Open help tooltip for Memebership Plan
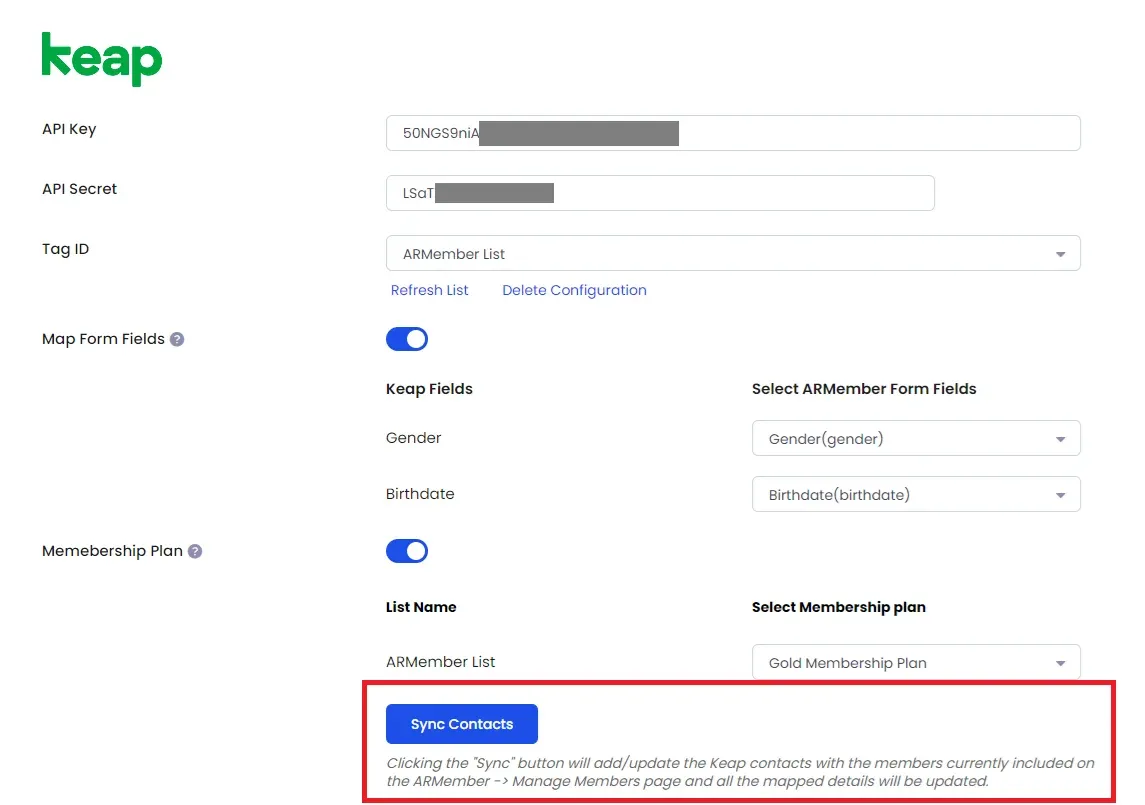This screenshot has height=805, width=1145. 195,552
